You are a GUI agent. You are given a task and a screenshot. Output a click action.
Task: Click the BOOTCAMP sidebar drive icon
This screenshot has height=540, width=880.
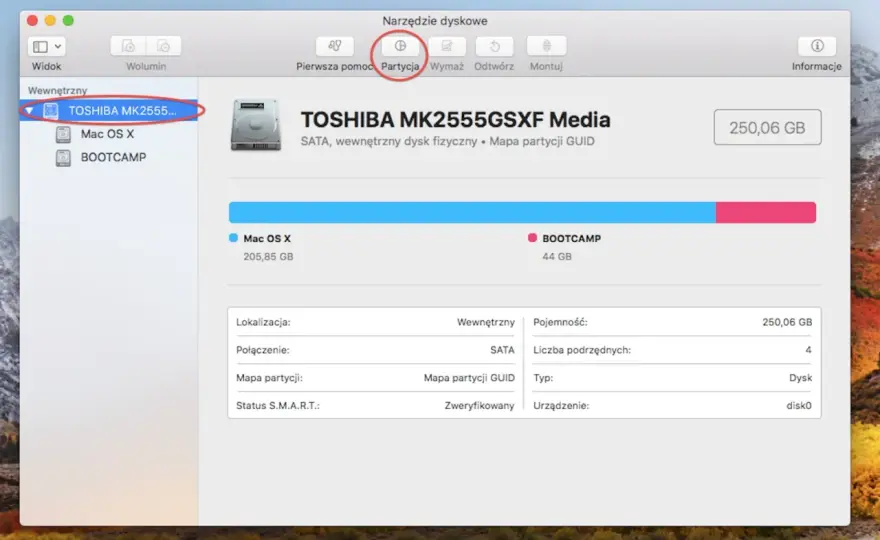[63, 158]
